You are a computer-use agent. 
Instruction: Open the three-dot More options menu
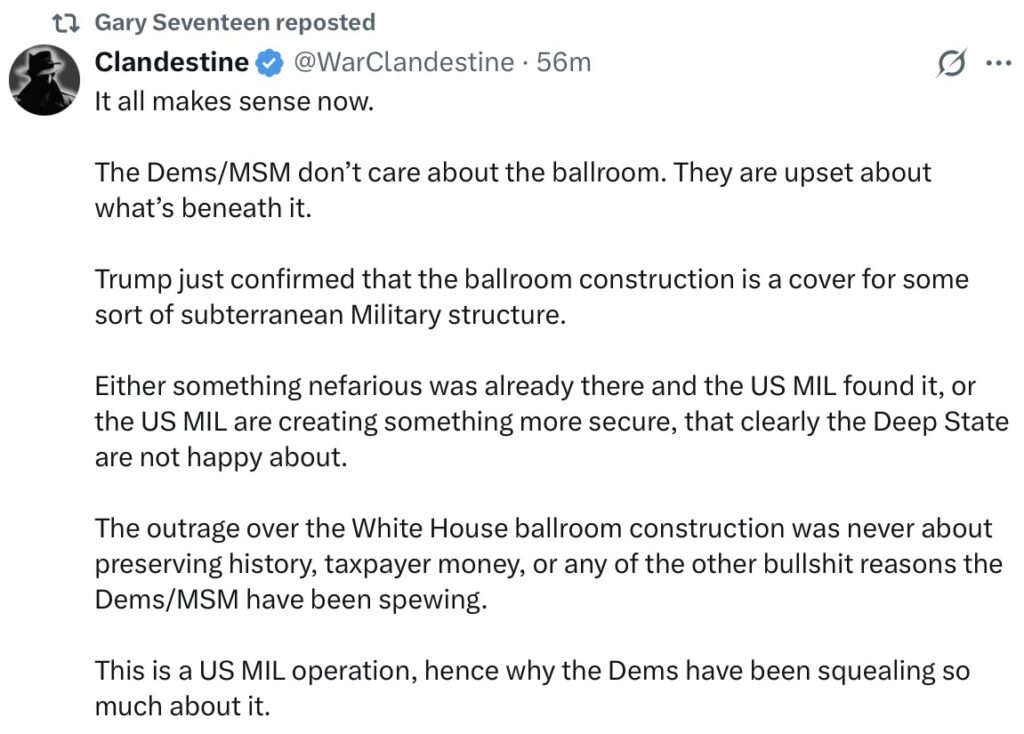coord(998,63)
